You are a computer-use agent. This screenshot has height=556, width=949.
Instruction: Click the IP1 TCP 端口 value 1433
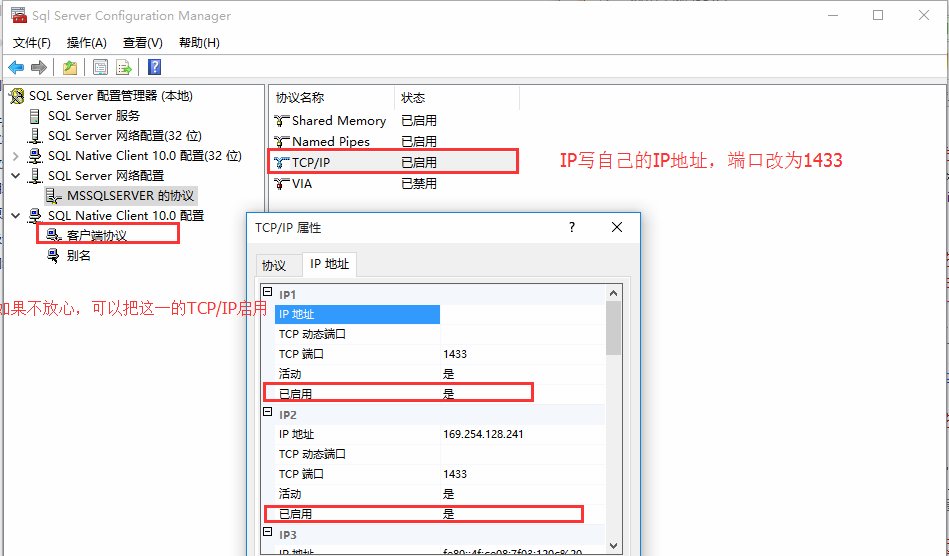[455, 354]
